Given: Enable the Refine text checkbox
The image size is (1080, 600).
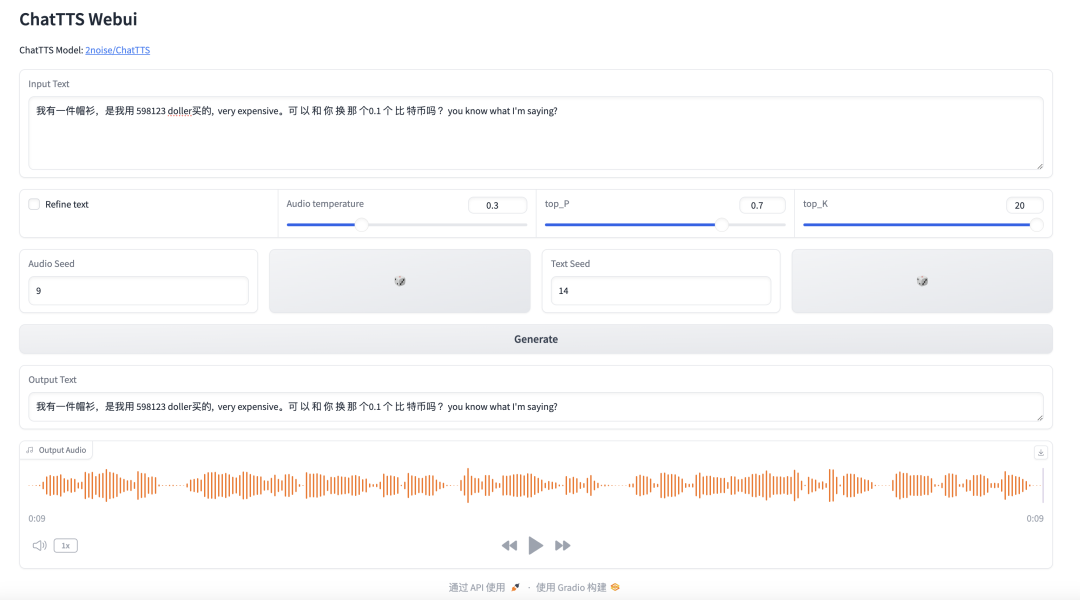Looking at the screenshot, I should click(x=34, y=204).
